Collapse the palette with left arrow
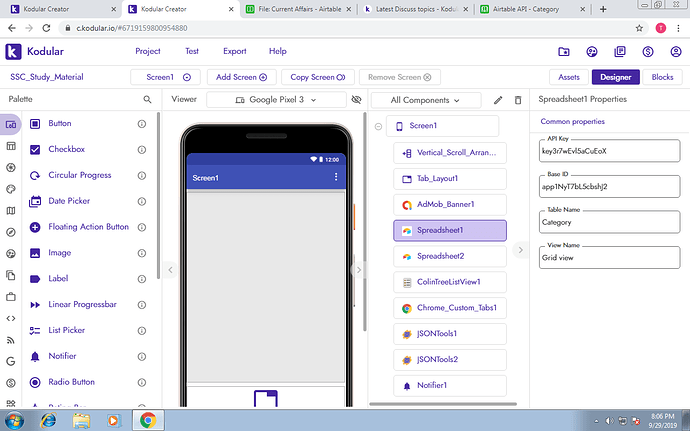 (171, 270)
